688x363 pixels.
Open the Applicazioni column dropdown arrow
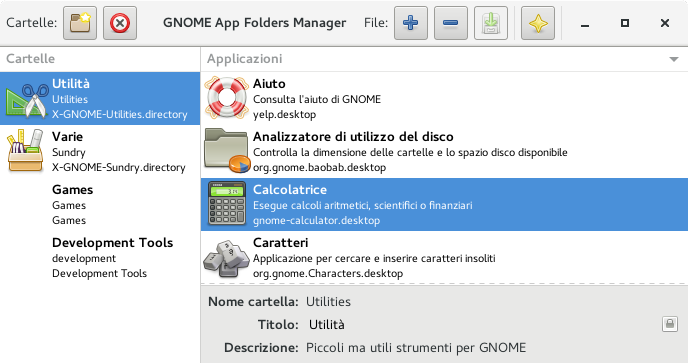[x=674, y=59]
